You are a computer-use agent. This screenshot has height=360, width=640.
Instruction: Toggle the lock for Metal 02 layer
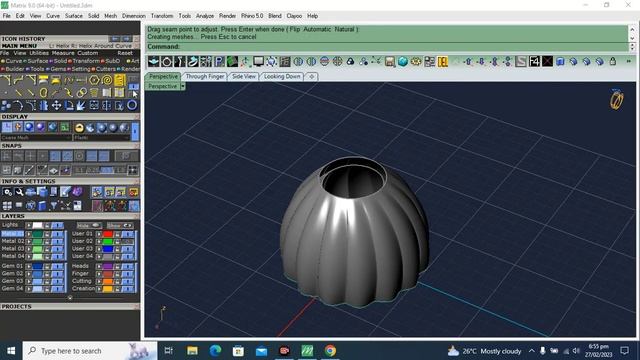click(47, 242)
